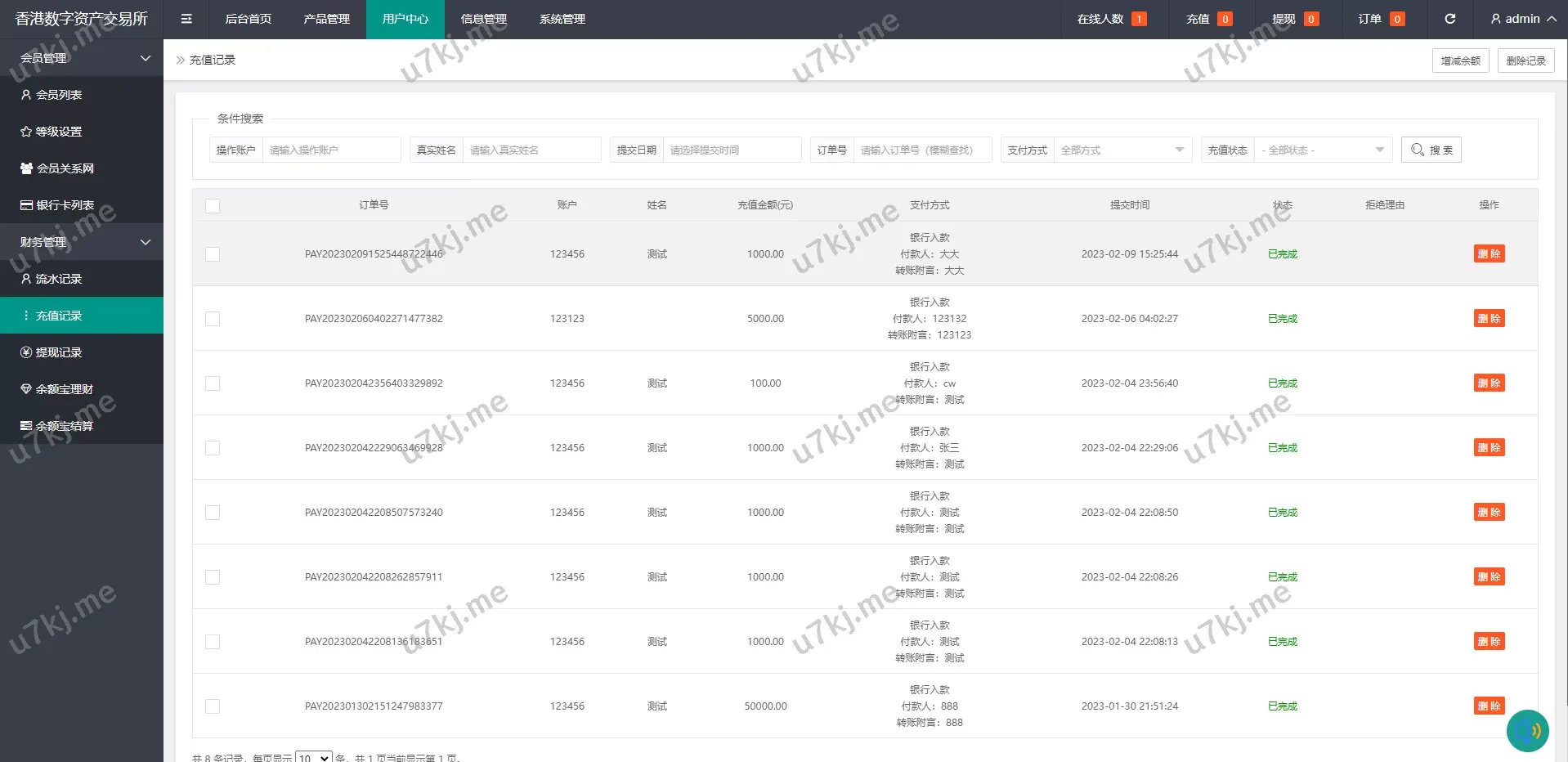The height and width of the screenshot is (762, 1568).
Task: Open 余额宝理财 diamond icon item
Action: [x=26, y=389]
